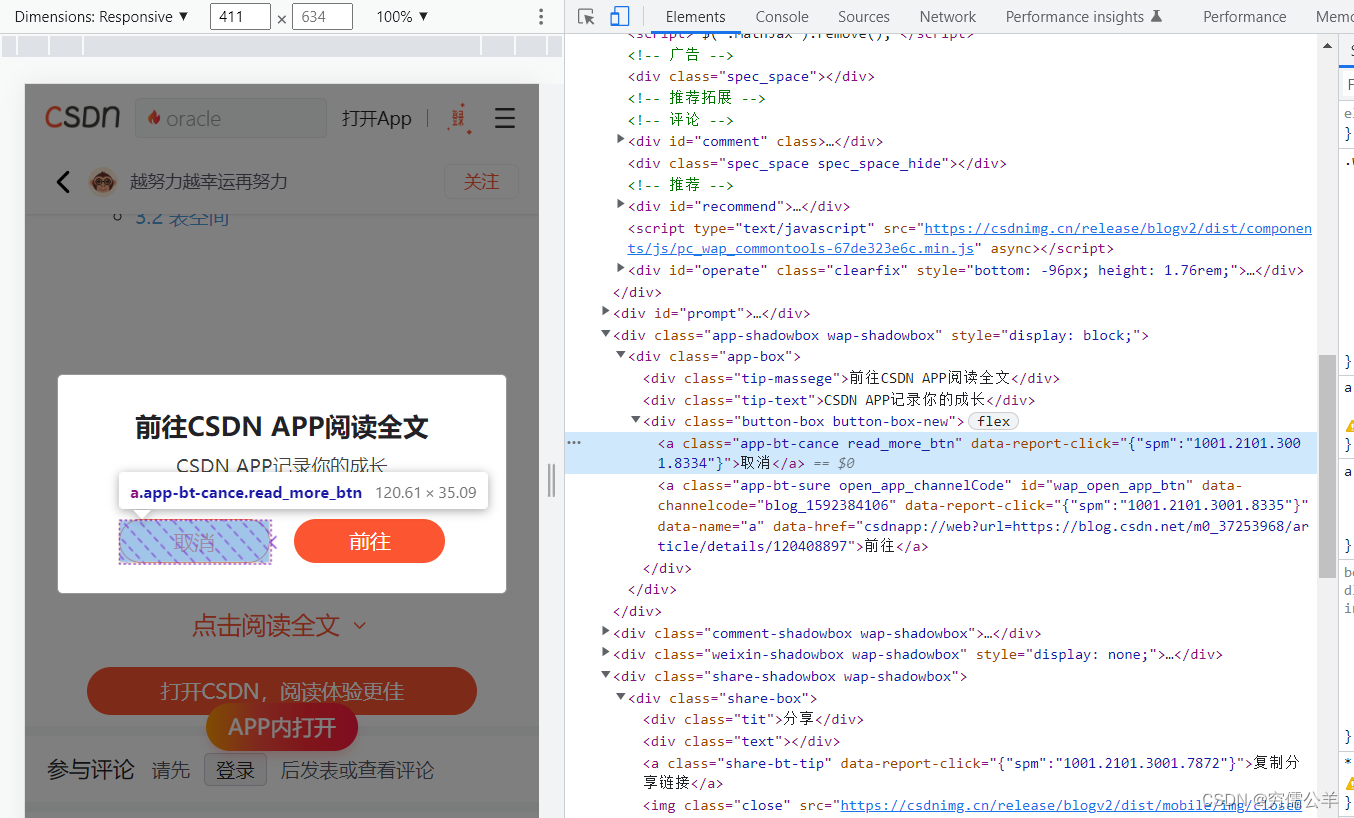
Task: Open the hamburger menu on the page
Action: [505, 118]
